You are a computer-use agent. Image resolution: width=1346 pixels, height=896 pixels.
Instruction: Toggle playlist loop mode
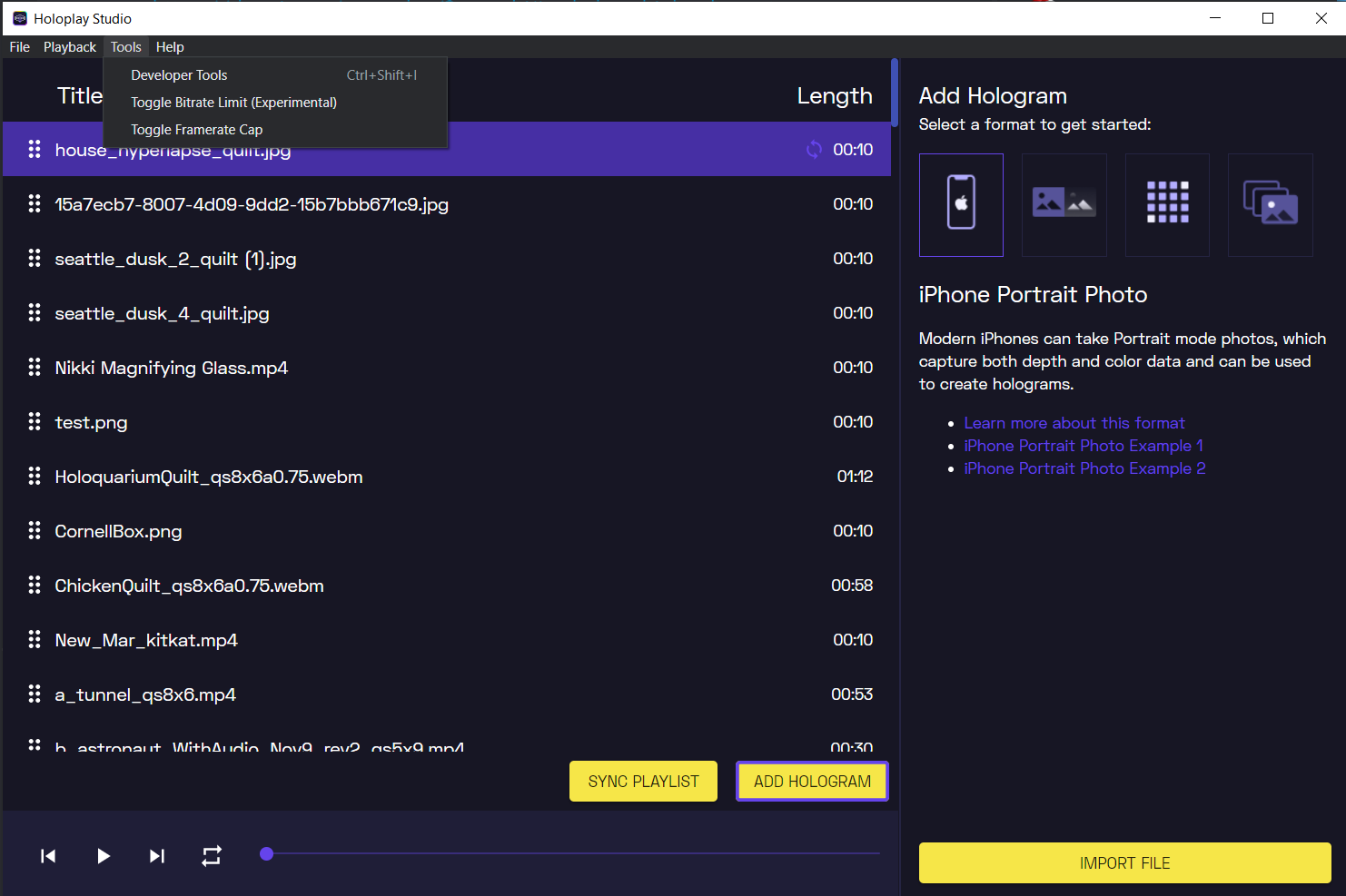click(x=212, y=856)
